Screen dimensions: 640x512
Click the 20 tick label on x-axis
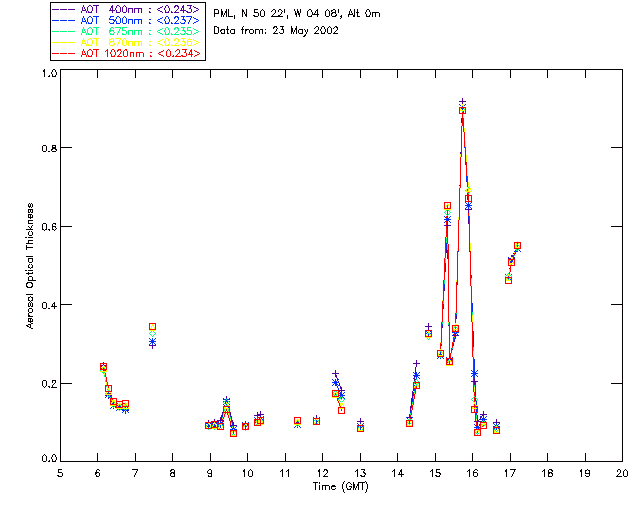(x=621, y=473)
